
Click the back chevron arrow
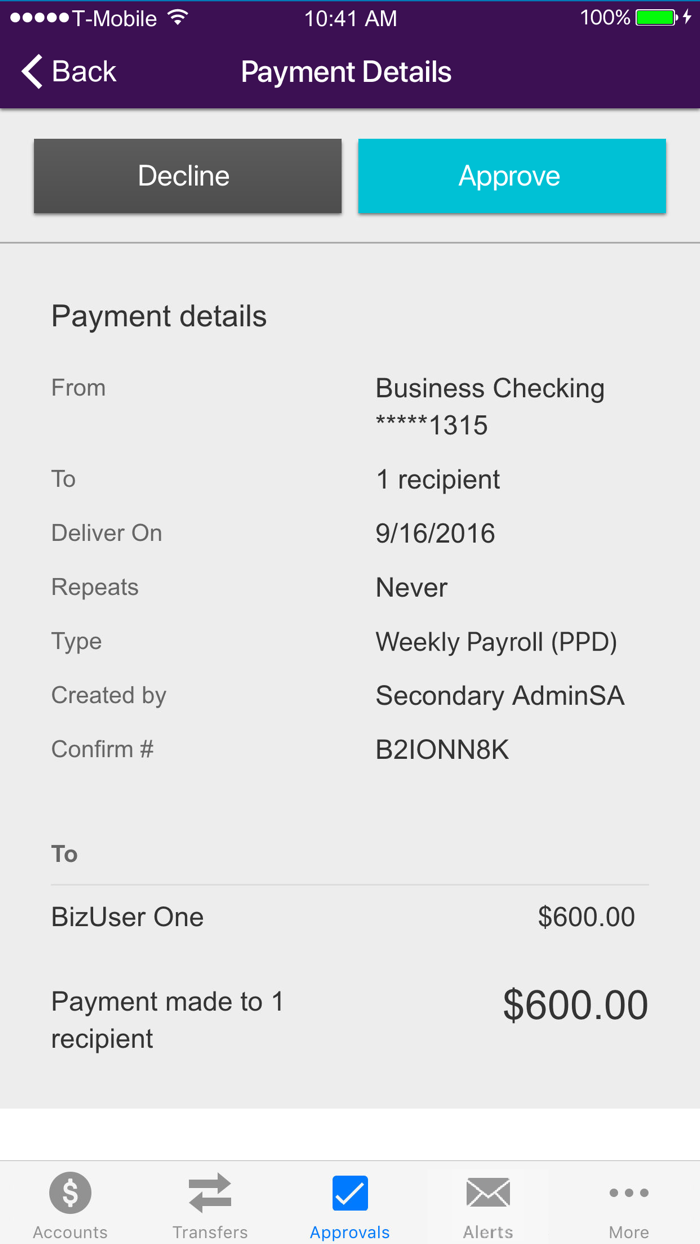[31, 71]
